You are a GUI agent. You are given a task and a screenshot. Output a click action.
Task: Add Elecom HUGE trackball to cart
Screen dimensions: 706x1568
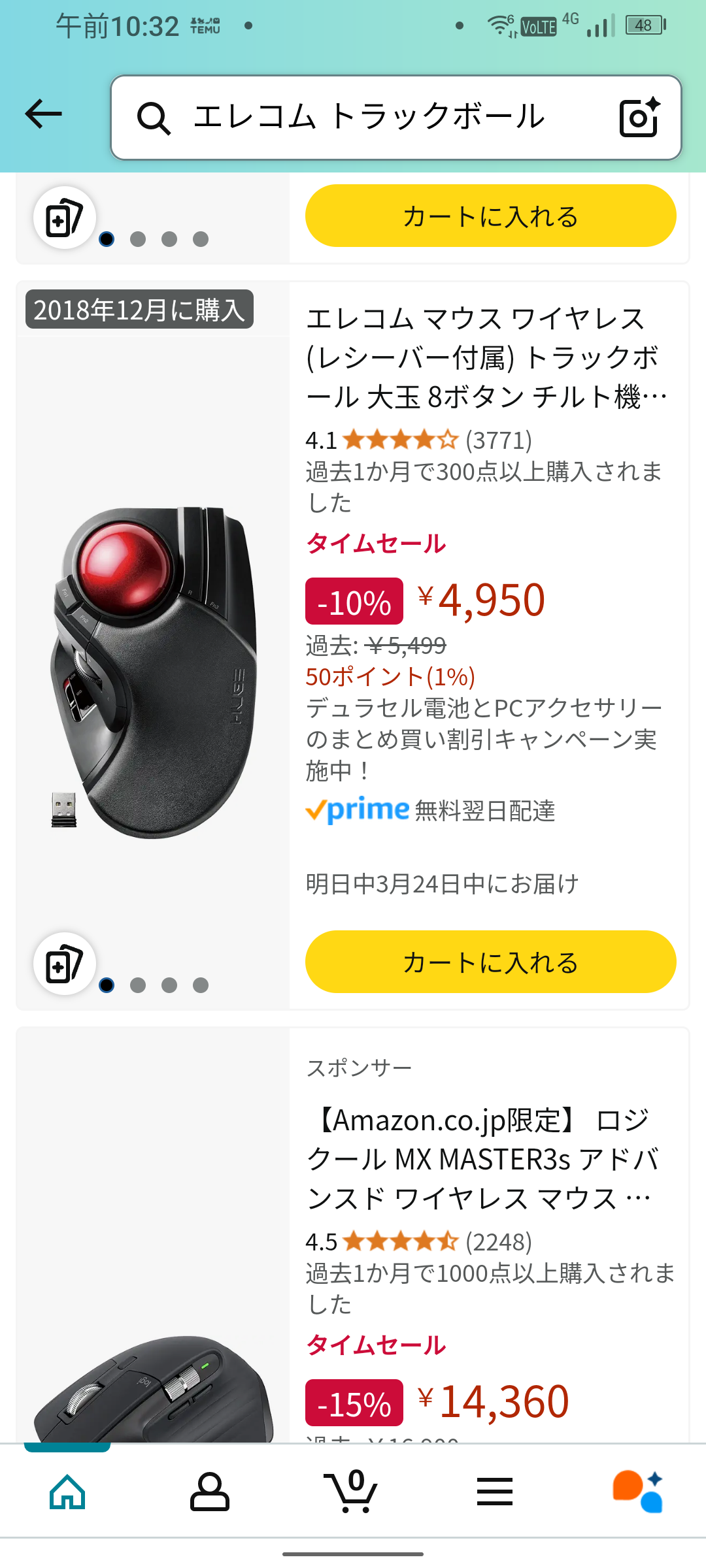pyautogui.click(x=490, y=962)
